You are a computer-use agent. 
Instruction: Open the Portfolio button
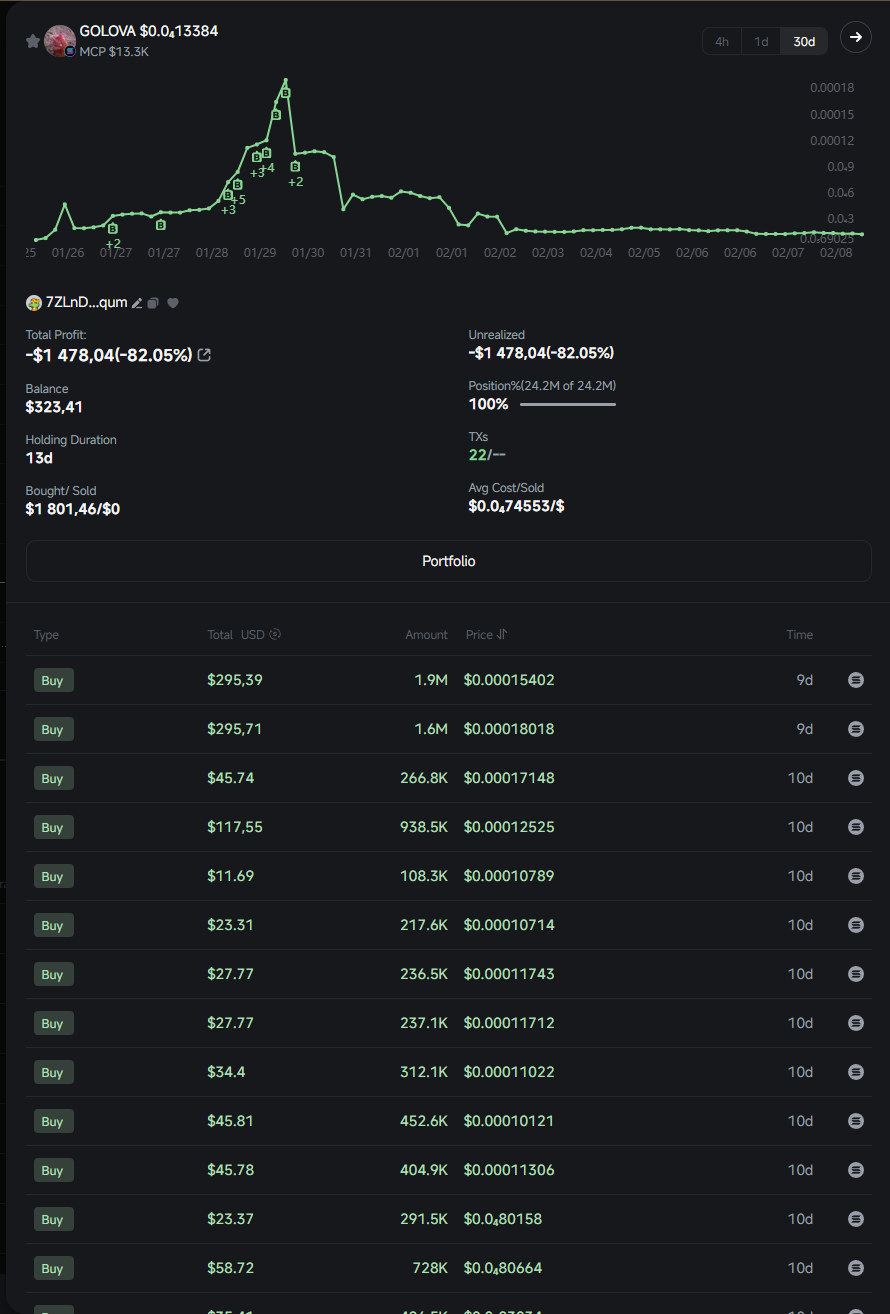pyautogui.click(x=448, y=561)
